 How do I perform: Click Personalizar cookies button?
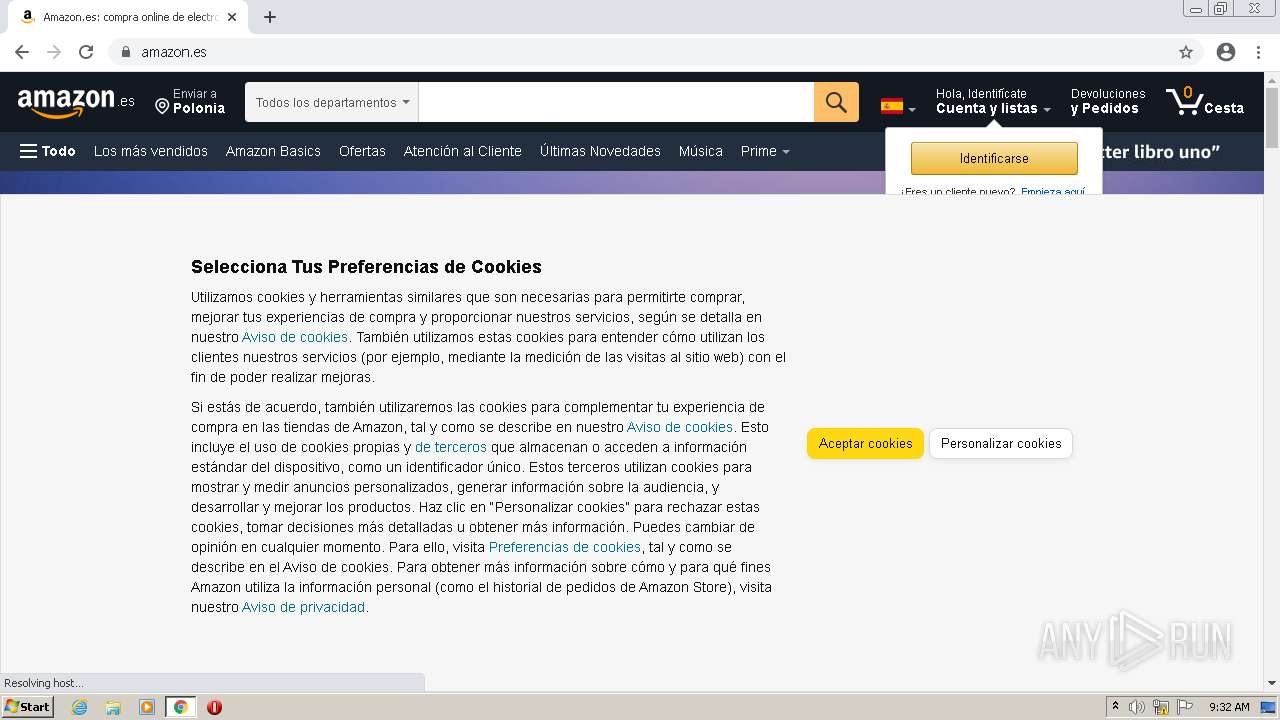pyautogui.click(x=1001, y=443)
